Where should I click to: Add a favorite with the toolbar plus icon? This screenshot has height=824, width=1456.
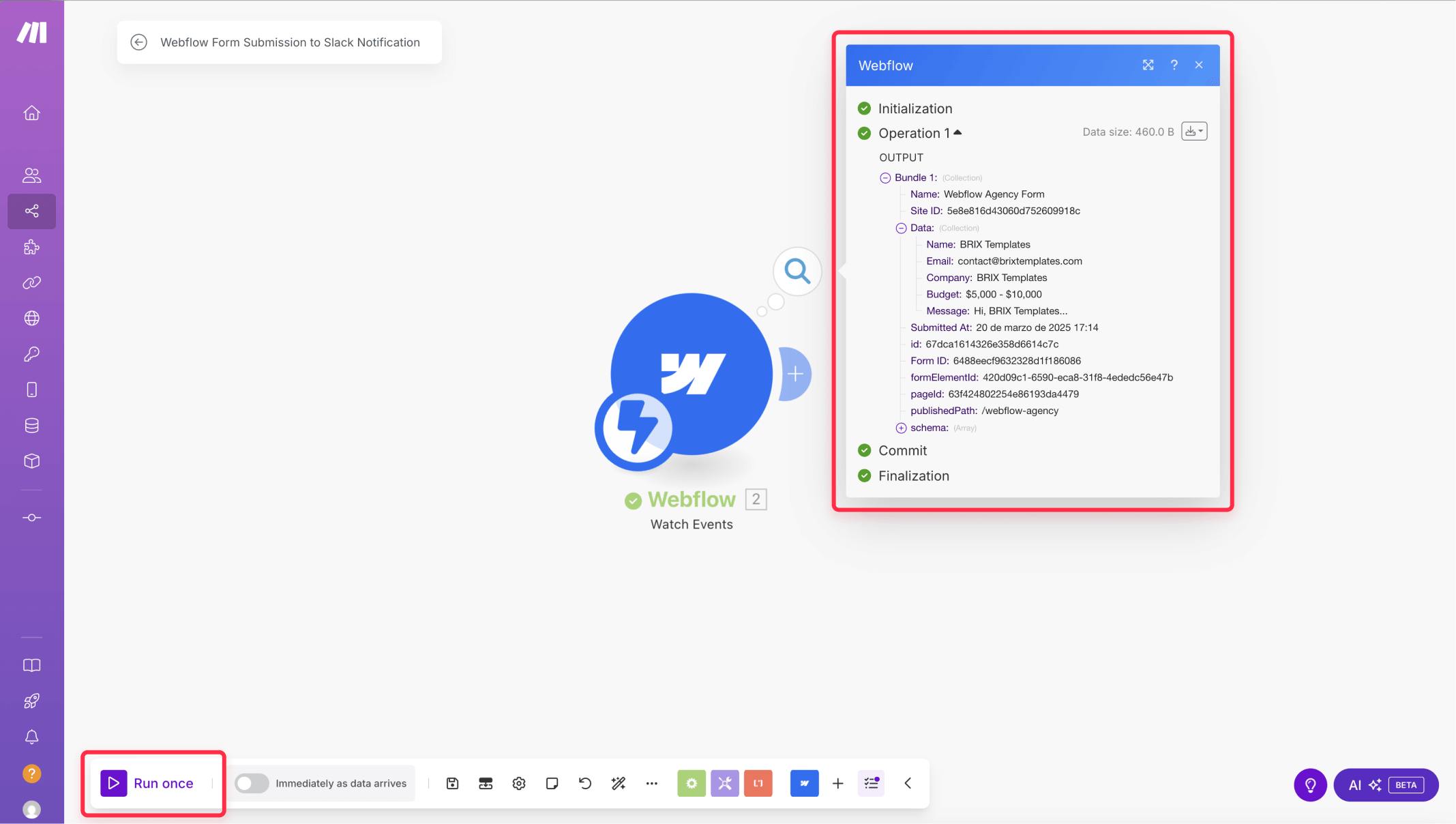coord(838,783)
